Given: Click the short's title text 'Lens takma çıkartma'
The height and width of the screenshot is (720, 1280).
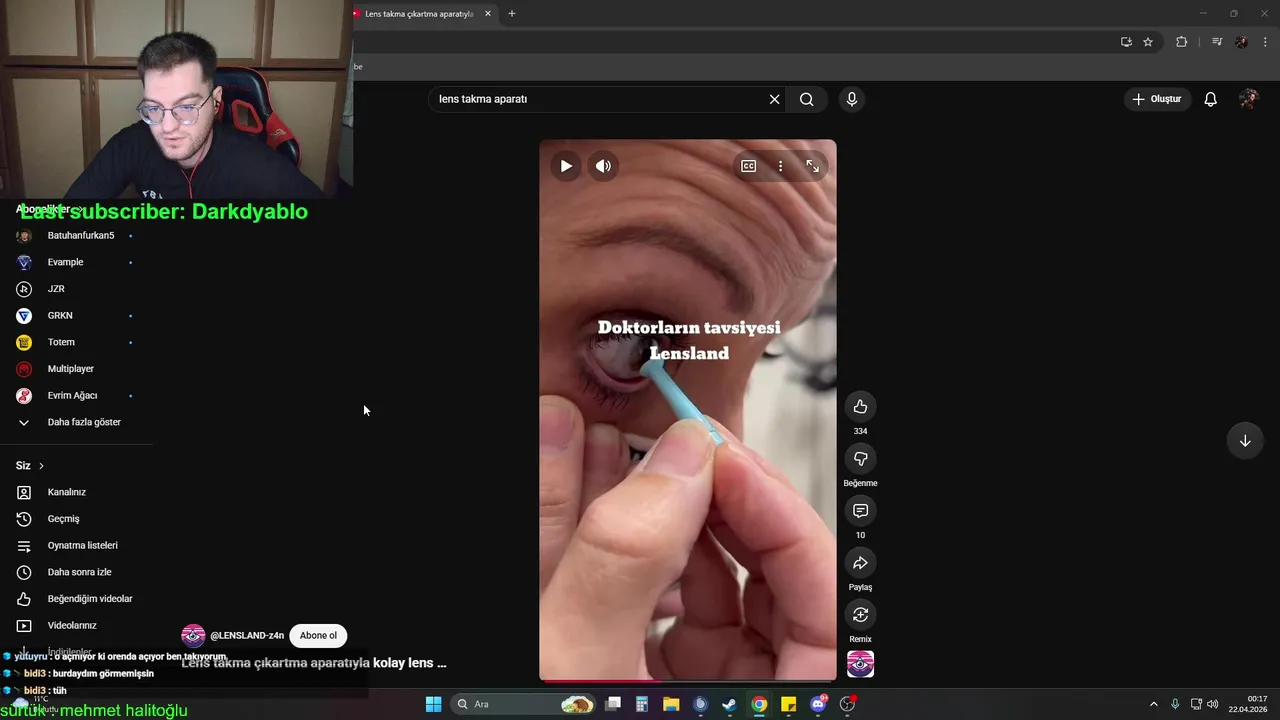Looking at the screenshot, I should [314, 663].
